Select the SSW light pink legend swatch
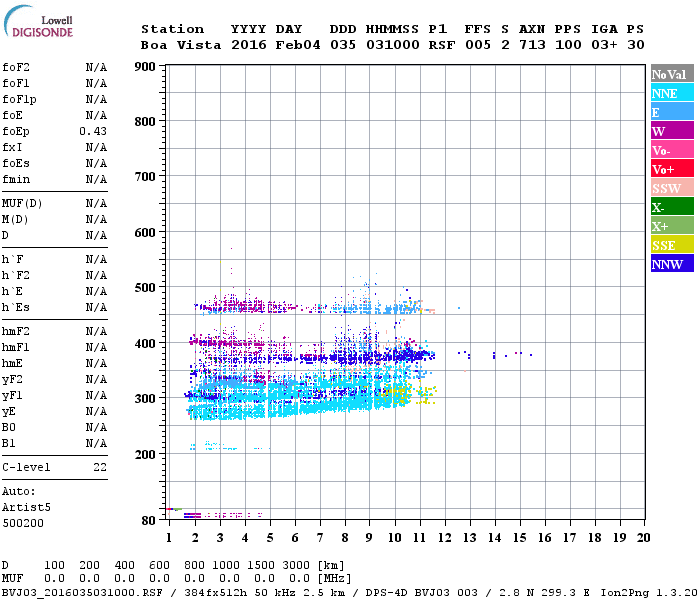The height and width of the screenshot is (600, 700). click(672, 188)
